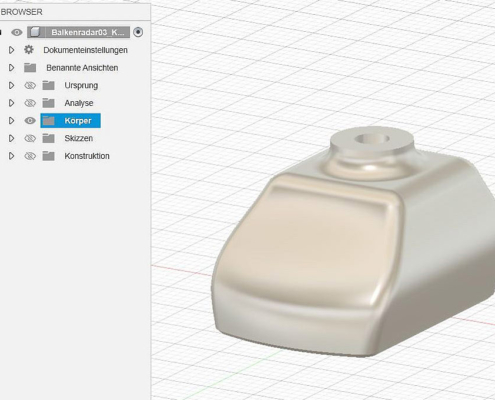Show the hidden Analyse folder
The width and height of the screenshot is (495, 400).
(x=30, y=103)
